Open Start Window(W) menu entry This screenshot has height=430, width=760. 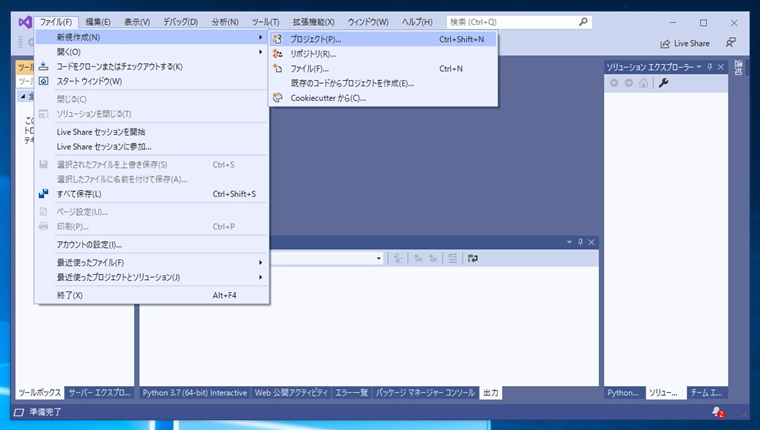click(x=151, y=81)
